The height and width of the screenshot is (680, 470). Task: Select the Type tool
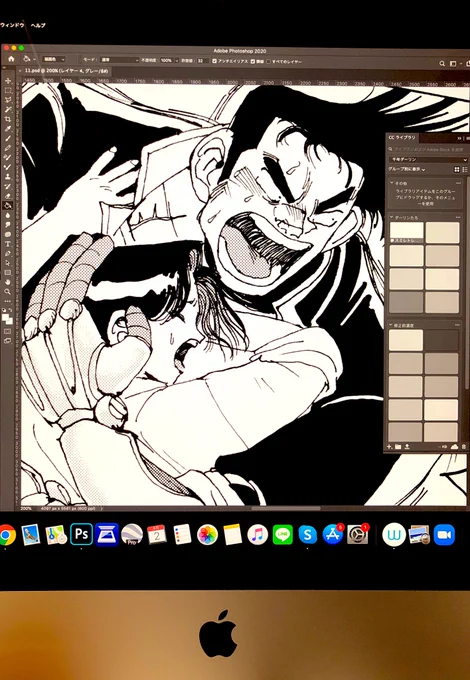8,244
